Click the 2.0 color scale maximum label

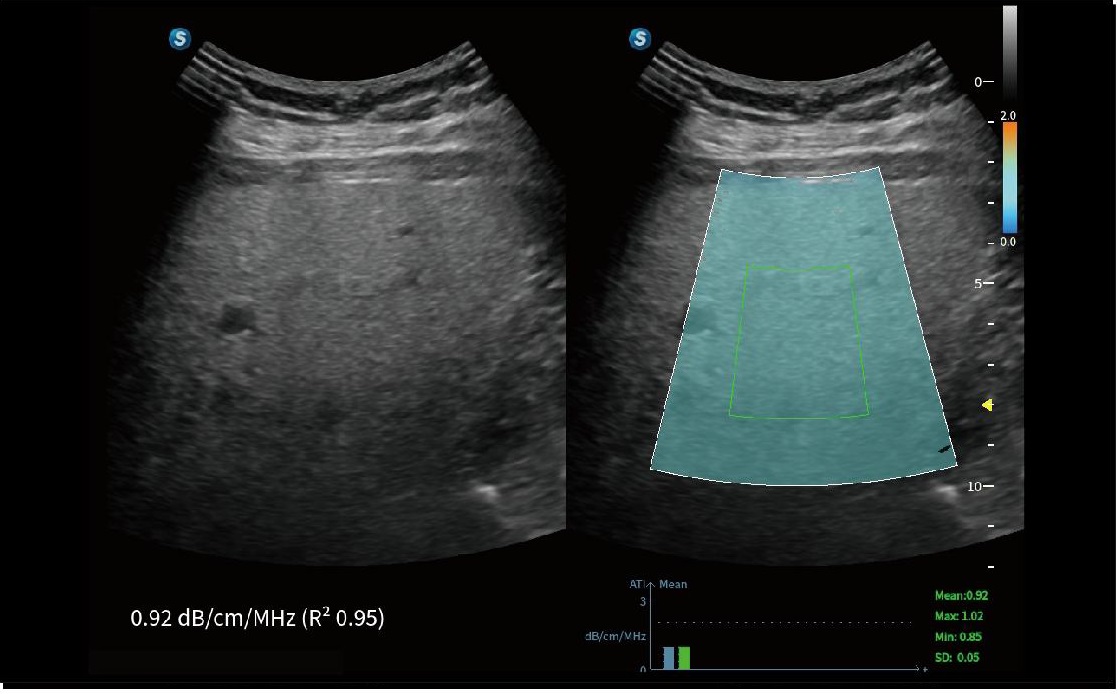[1008, 116]
